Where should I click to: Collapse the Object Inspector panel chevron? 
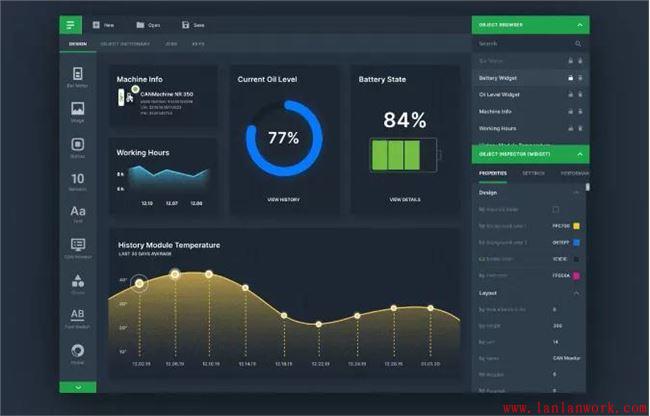point(579,154)
